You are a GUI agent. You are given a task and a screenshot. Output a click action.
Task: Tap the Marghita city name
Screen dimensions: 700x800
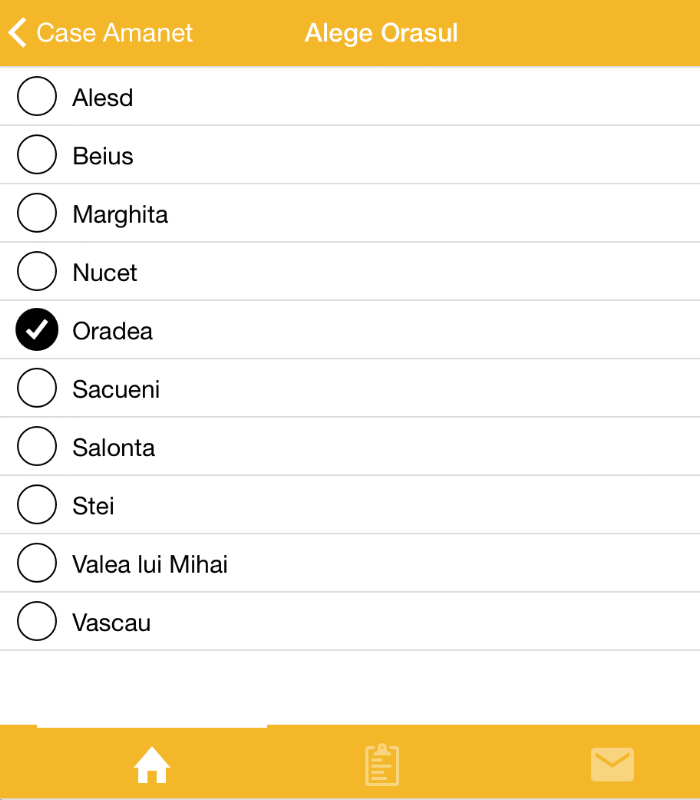tap(120, 215)
